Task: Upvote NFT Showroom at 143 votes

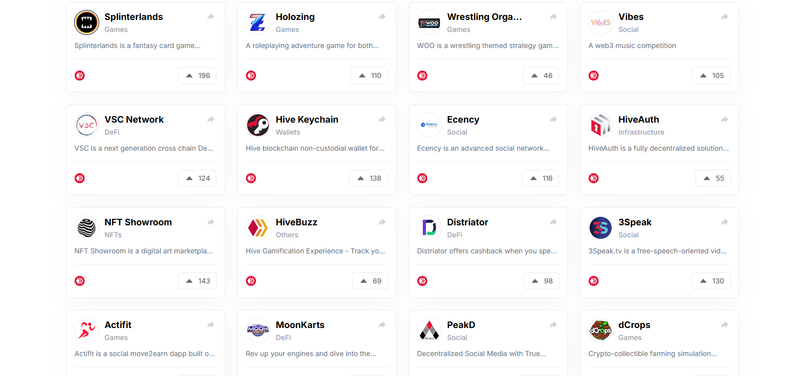Action: point(197,281)
